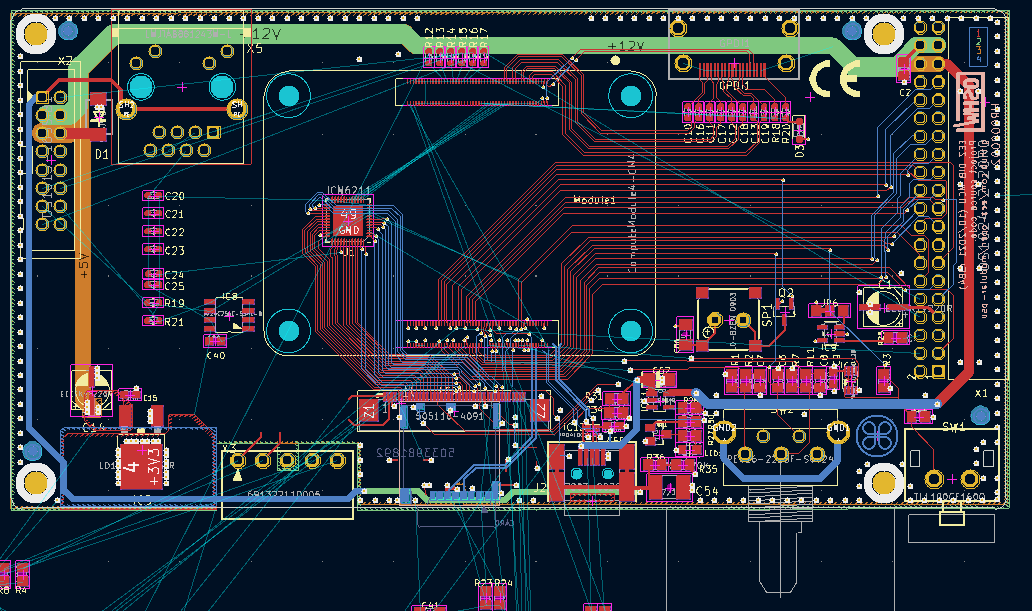Image resolution: width=1032 pixels, height=611 pixels.
Task: Click the D1 diode footprint
Action: (99, 118)
